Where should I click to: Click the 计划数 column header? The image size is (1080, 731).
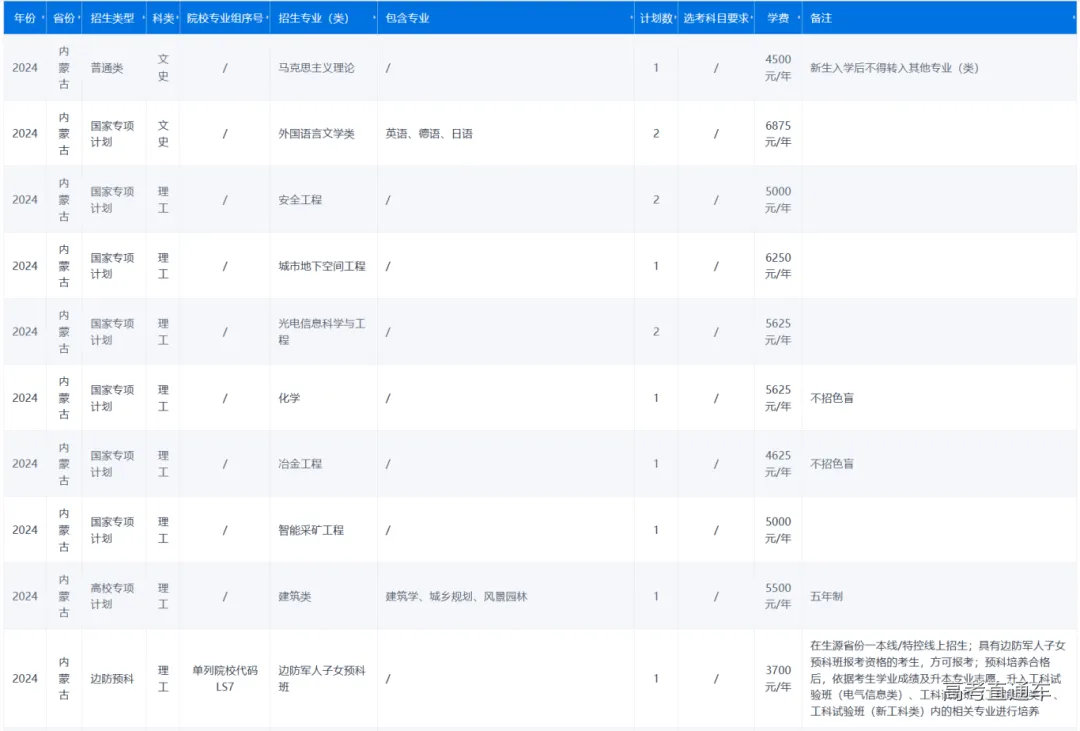click(655, 18)
